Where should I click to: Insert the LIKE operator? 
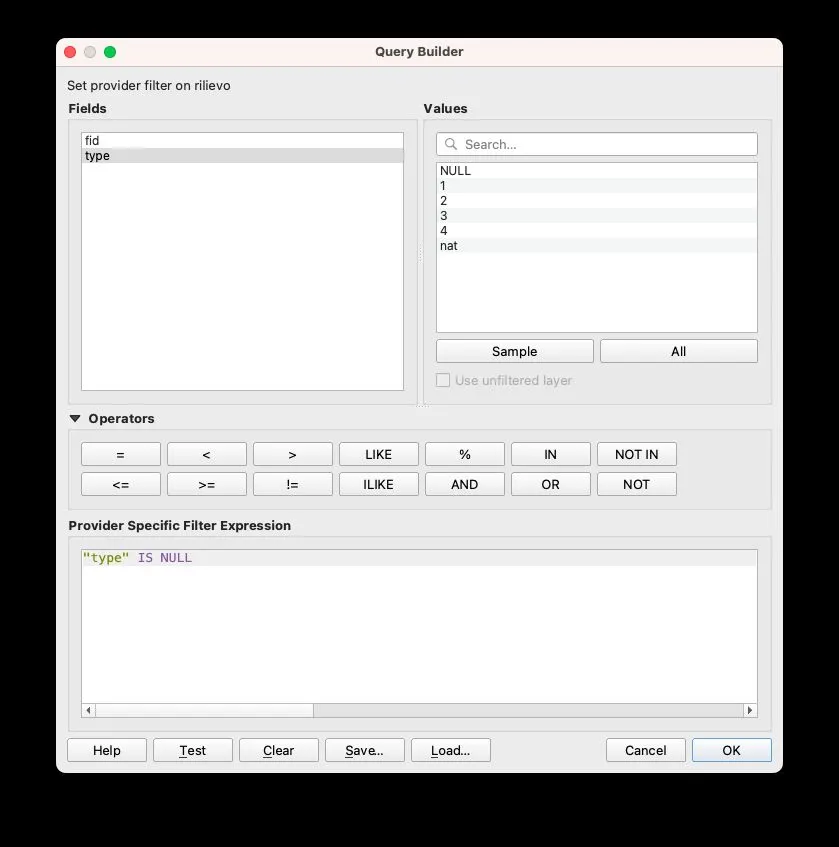click(378, 453)
